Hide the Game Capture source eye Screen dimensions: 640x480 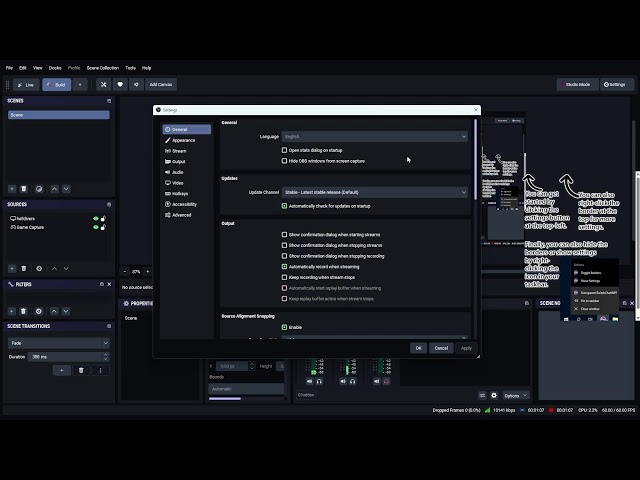[96, 227]
